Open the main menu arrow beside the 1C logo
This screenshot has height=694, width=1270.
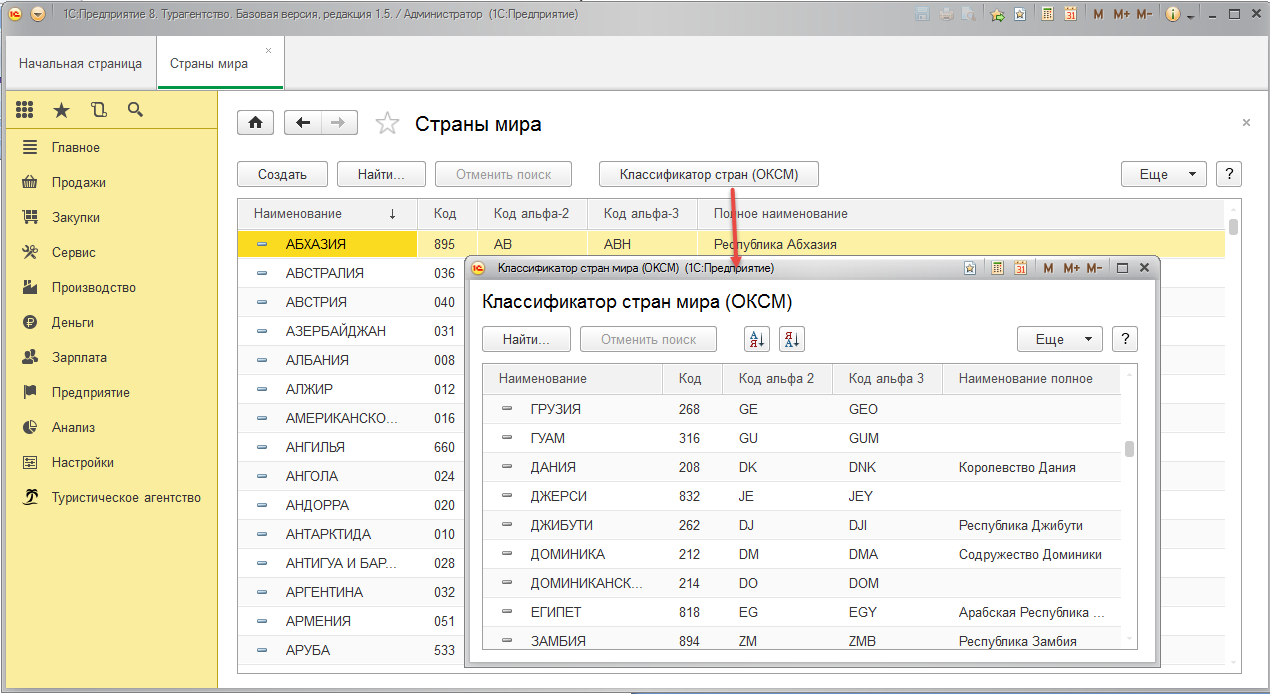(38, 15)
